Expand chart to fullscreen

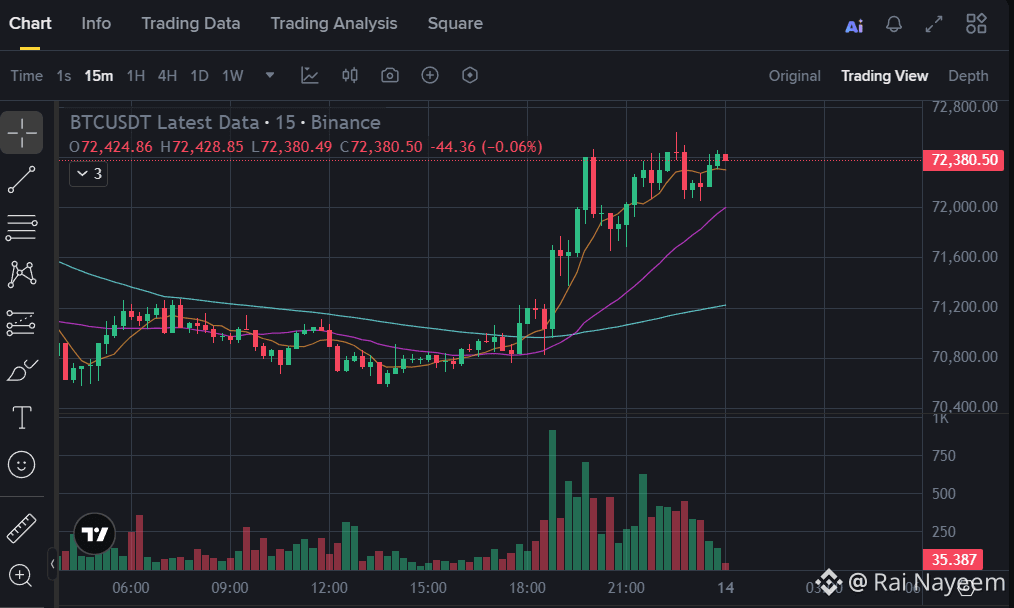click(x=934, y=25)
